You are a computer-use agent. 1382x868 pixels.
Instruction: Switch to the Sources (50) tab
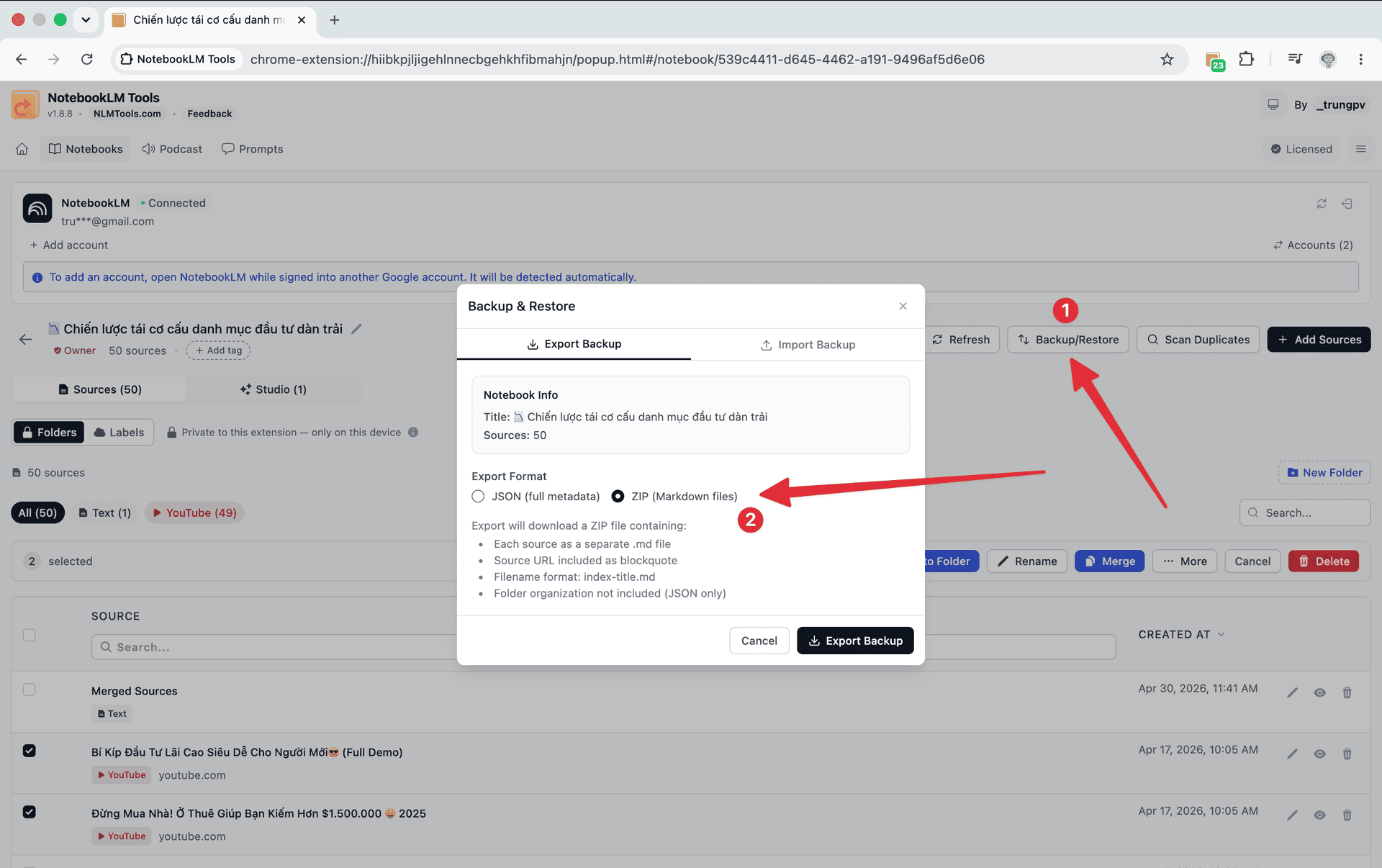pos(99,389)
